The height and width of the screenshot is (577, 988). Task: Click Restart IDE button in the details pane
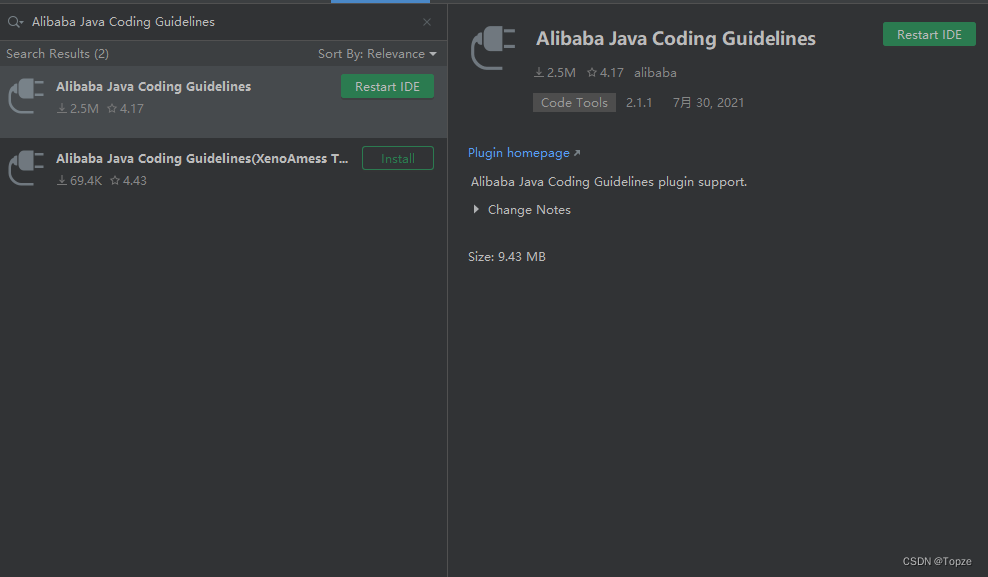point(929,35)
